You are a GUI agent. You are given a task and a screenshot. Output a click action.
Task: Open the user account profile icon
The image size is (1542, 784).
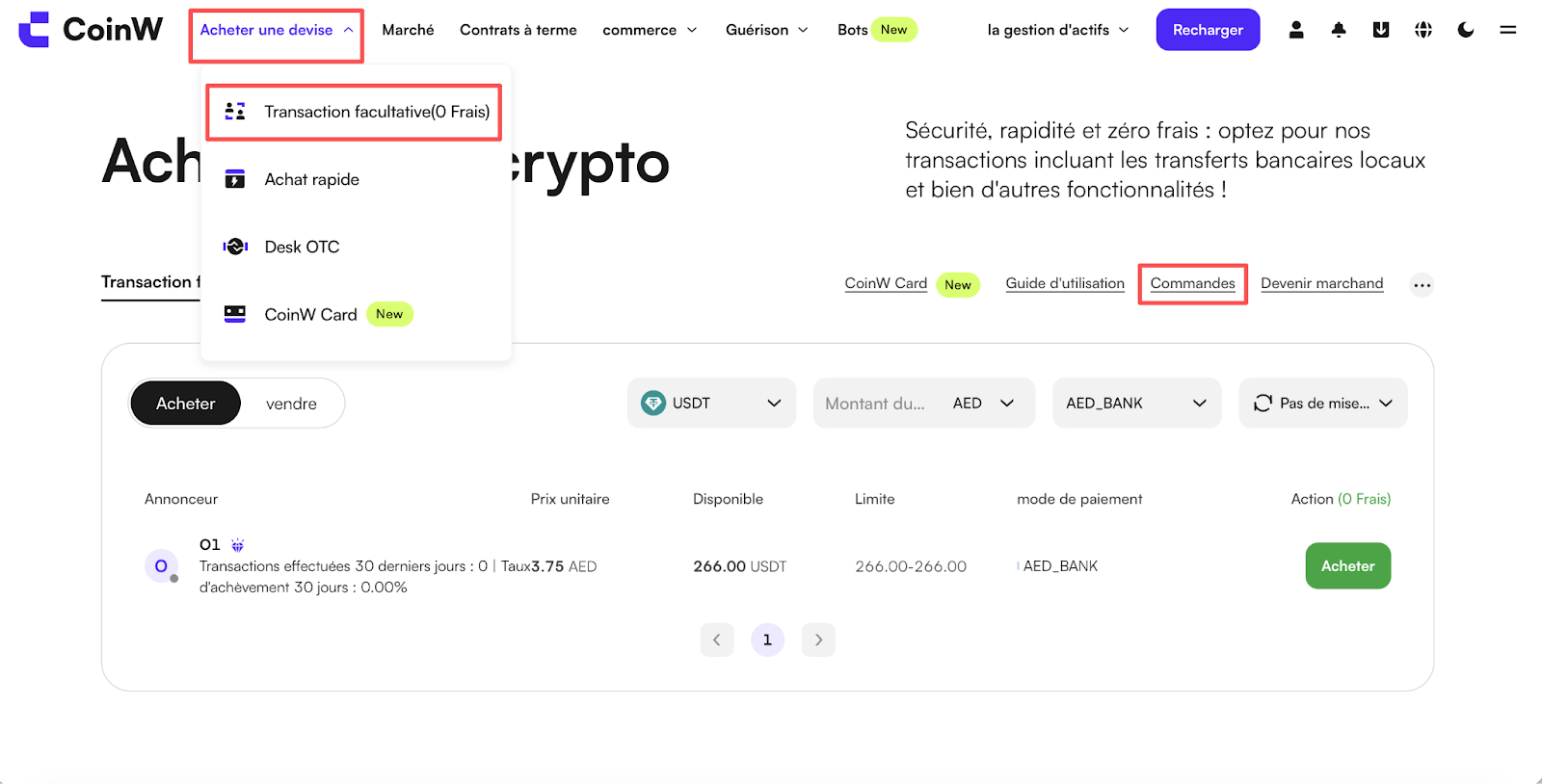pyautogui.click(x=1296, y=30)
